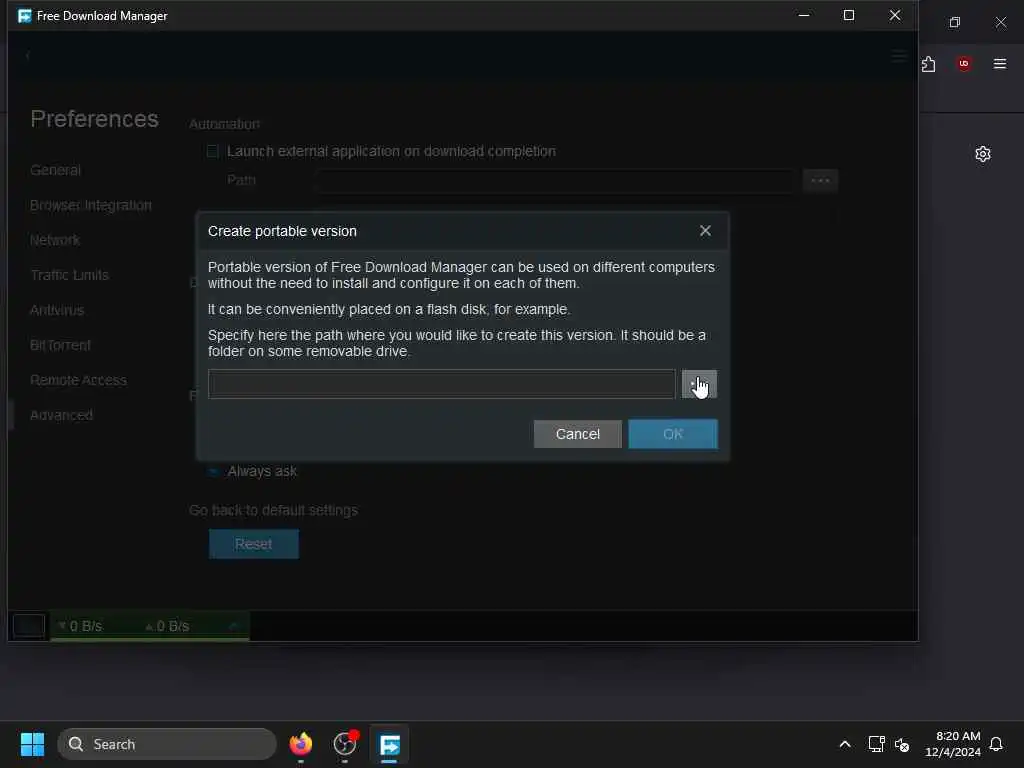
Task: Open the Browser Integration preferences section
Action: click(x=91, y=205)
